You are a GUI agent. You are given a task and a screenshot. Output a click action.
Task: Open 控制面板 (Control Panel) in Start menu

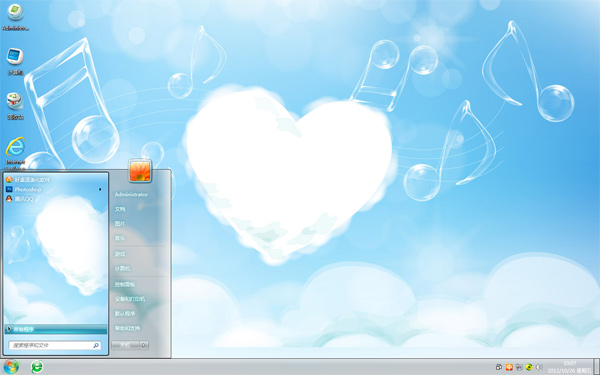pos(125,285)
